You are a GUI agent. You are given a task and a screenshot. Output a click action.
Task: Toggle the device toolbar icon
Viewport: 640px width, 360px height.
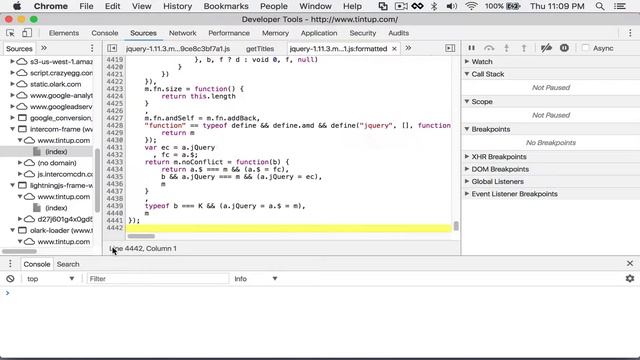click(27, 33)
